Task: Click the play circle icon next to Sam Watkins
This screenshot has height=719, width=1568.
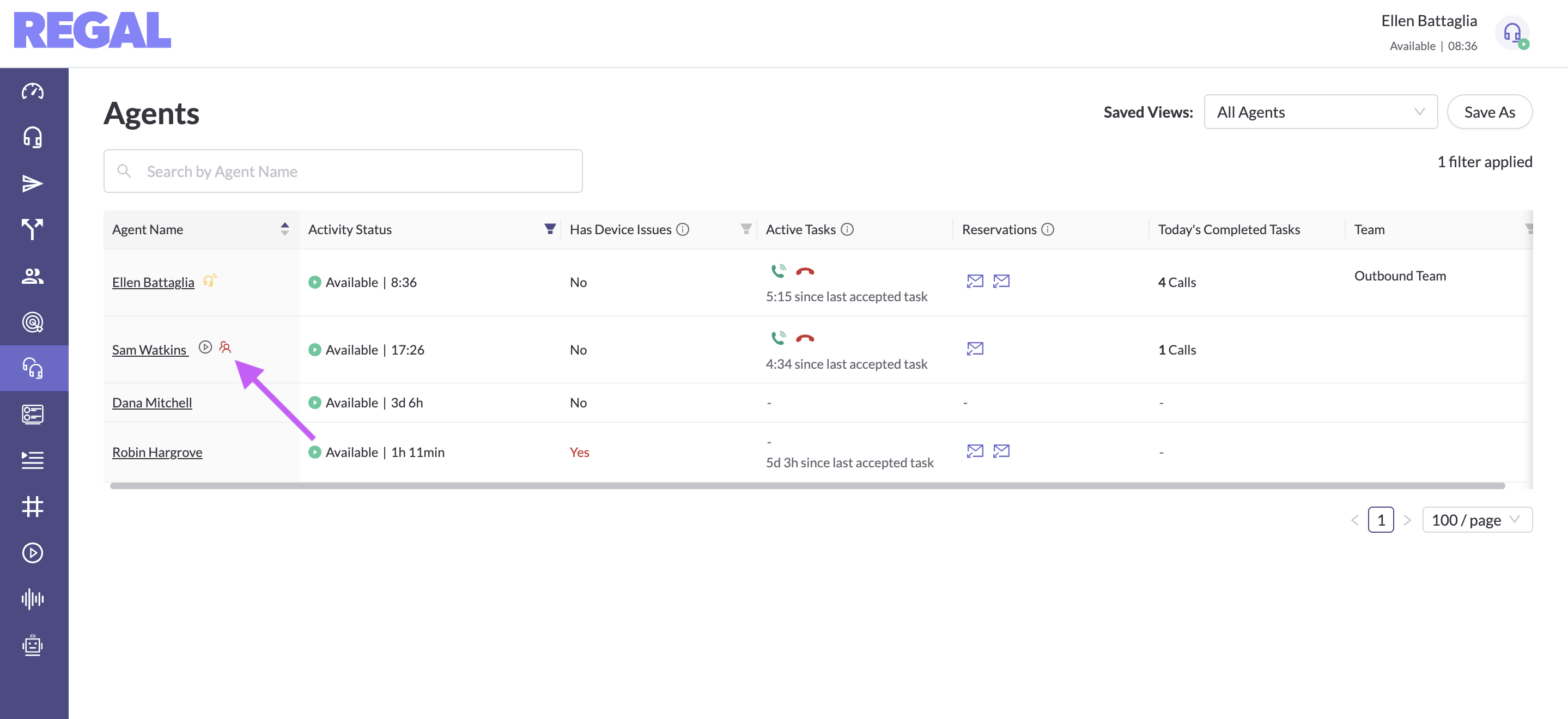Action: tap(206, 347)
